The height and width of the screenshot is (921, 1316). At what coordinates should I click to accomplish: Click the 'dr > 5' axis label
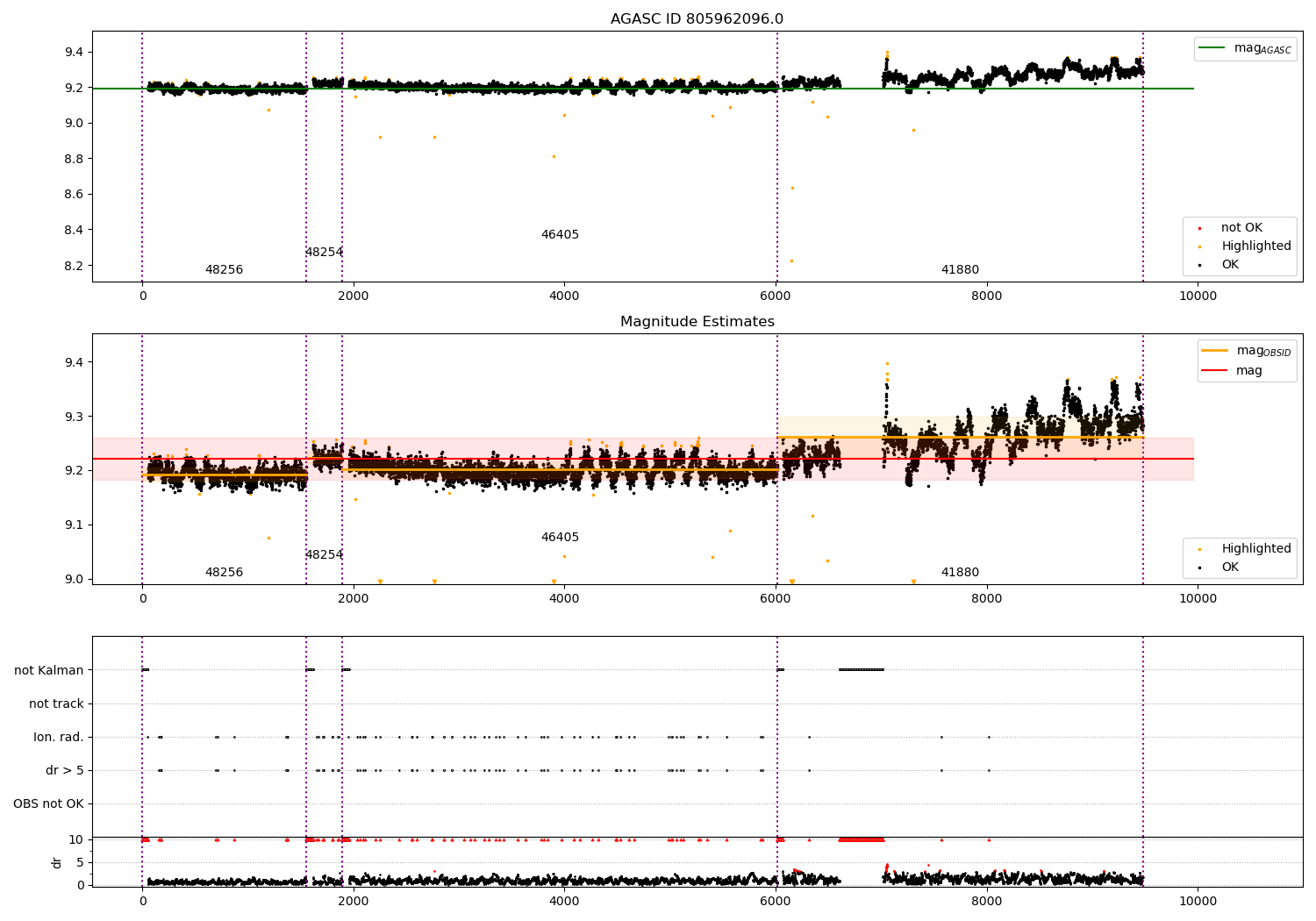tap(65, 770)
